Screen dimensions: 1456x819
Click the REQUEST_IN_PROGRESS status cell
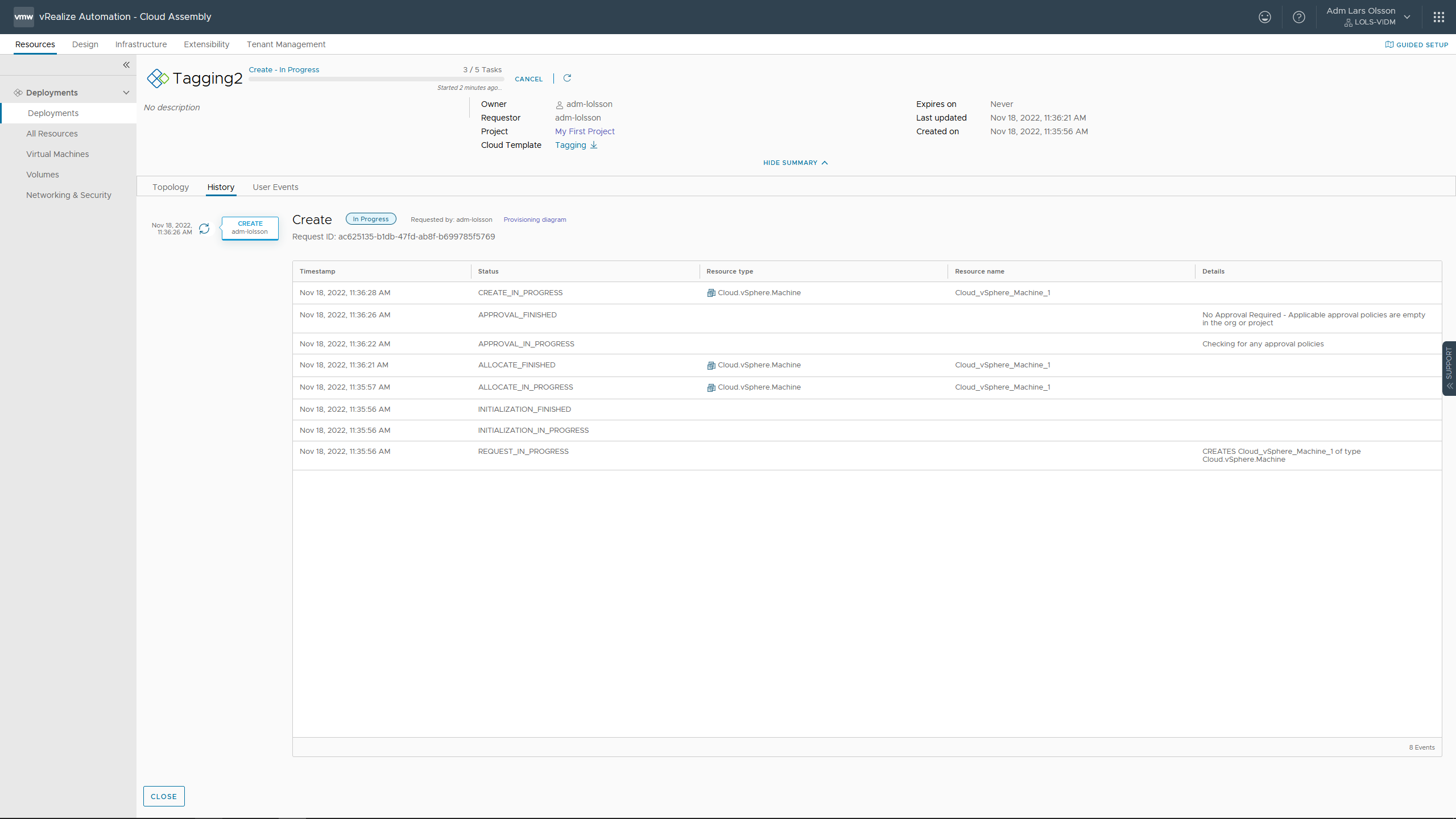tap(523, 452)
